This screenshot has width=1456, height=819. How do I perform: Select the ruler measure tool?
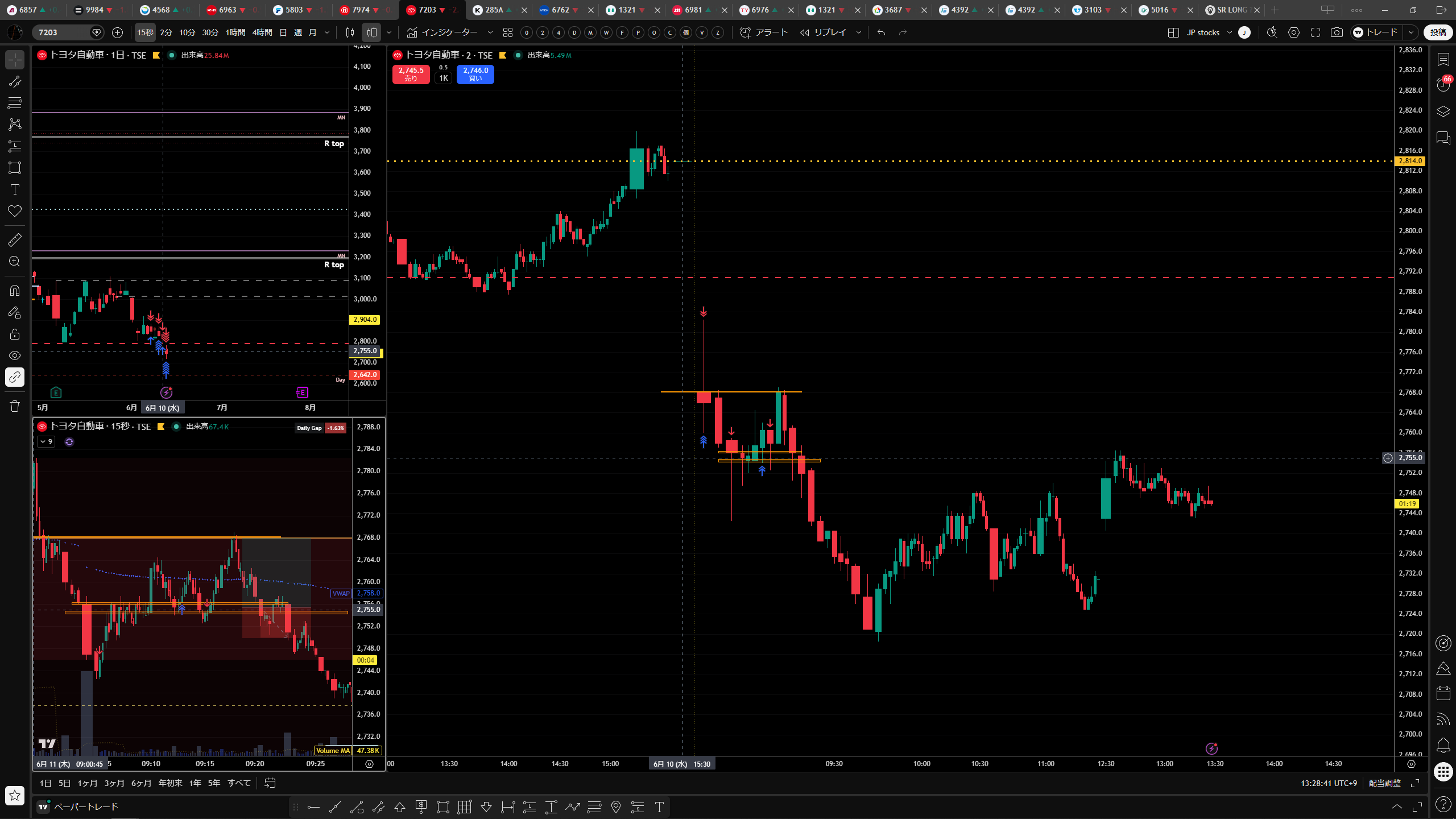point(15,239)
